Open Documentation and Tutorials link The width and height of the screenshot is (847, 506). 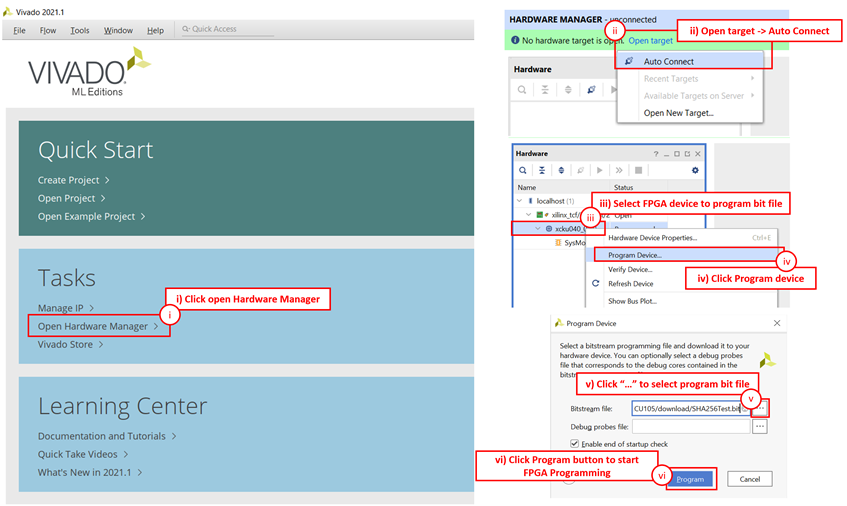click(x=107, y=436)
